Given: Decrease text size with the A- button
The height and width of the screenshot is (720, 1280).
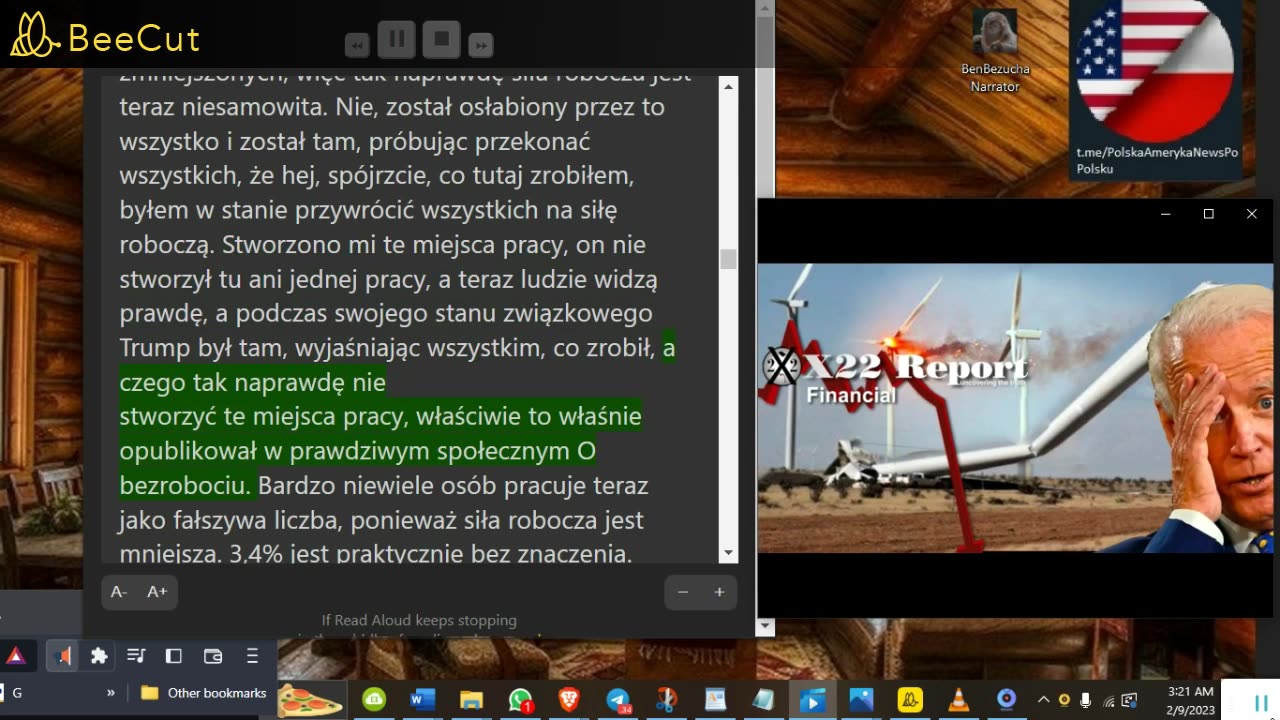Looking at the screenshot, I should (119, 592).
